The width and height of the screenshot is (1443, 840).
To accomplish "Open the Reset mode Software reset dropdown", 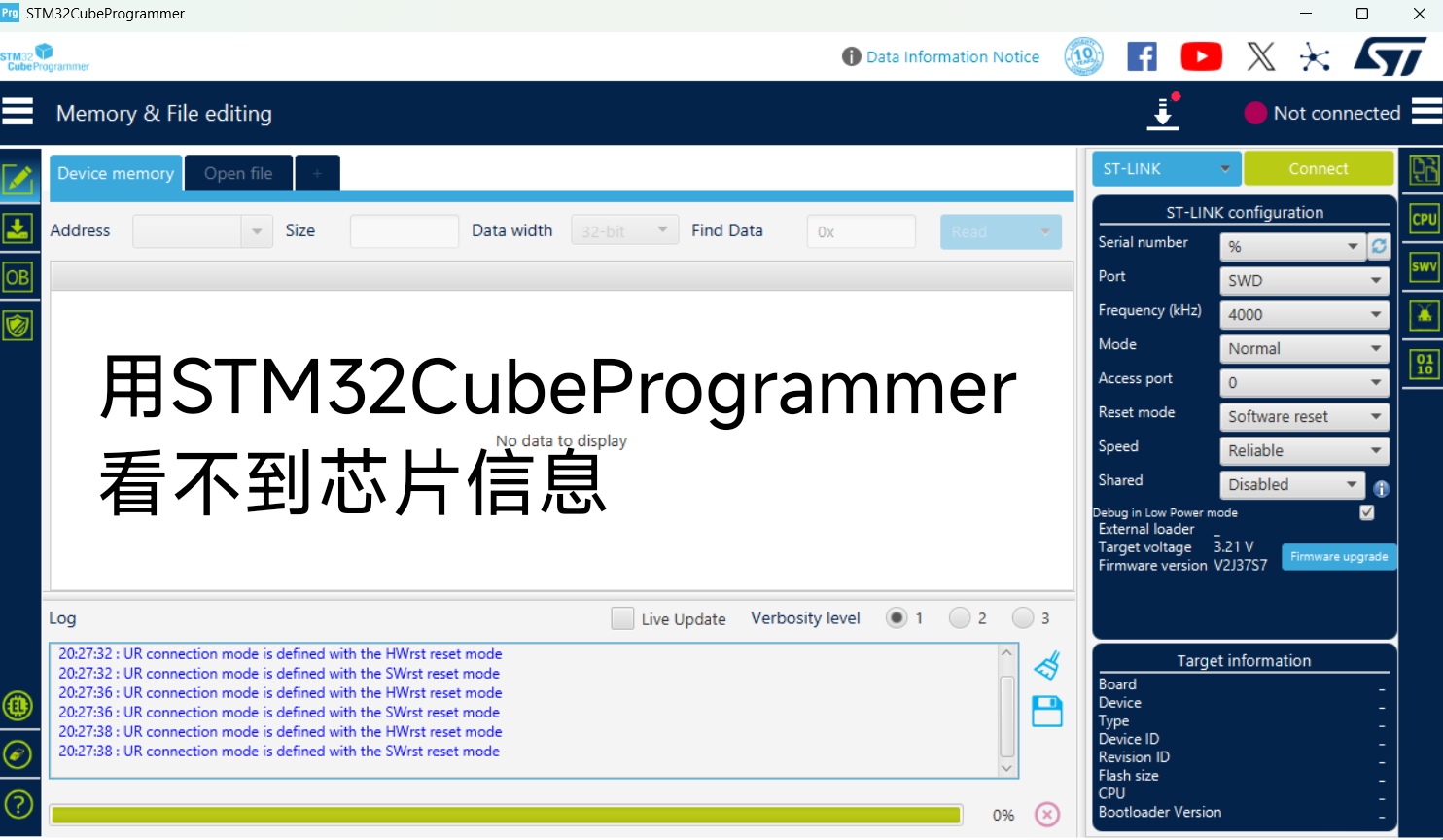I will pyautogui.click(x=1304, y=417).
